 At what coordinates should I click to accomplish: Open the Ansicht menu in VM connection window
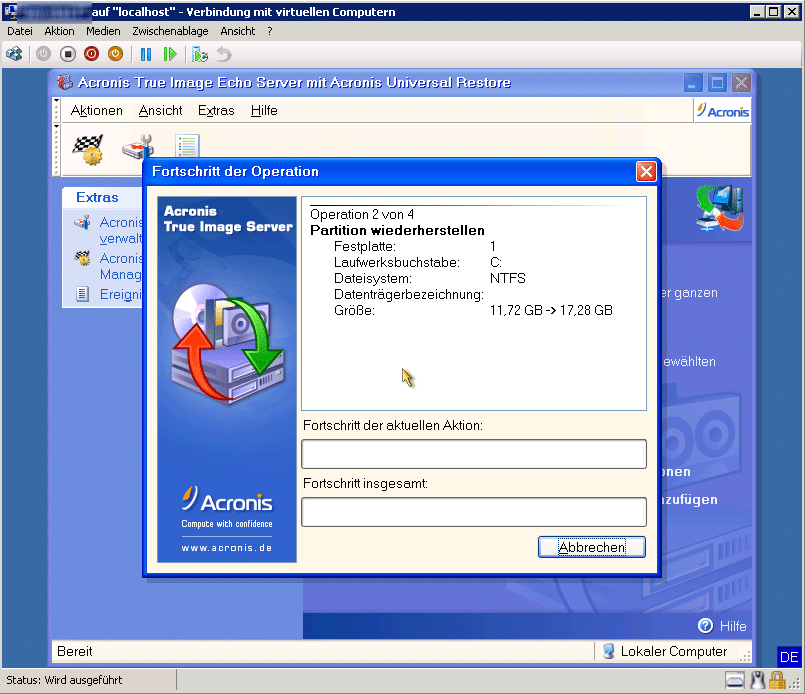pyautogui.click(x=238, y=31)
